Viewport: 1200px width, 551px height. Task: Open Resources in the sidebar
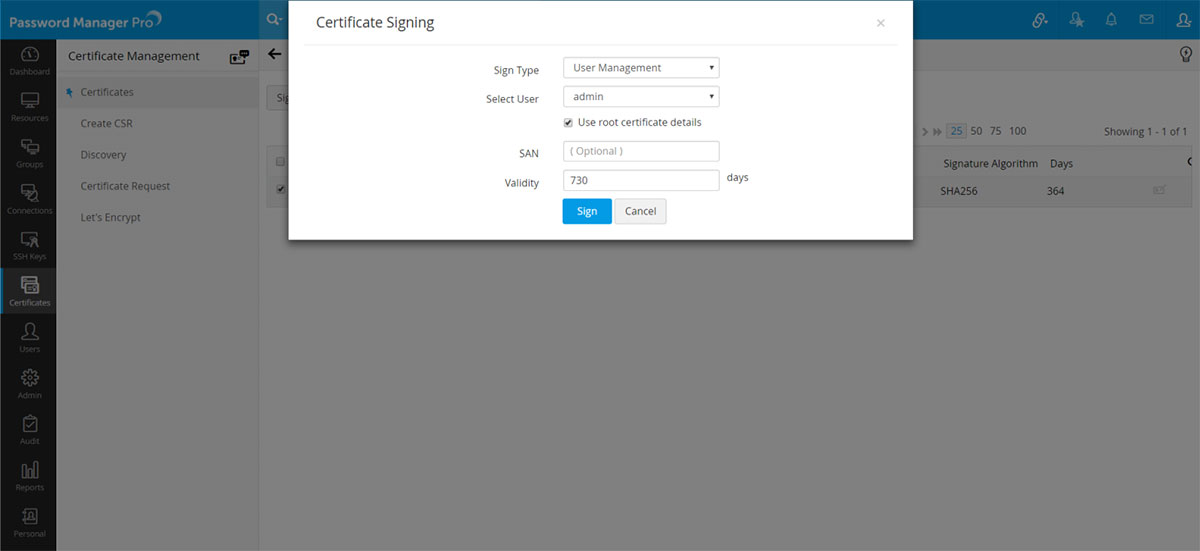[x=29, y=107]
